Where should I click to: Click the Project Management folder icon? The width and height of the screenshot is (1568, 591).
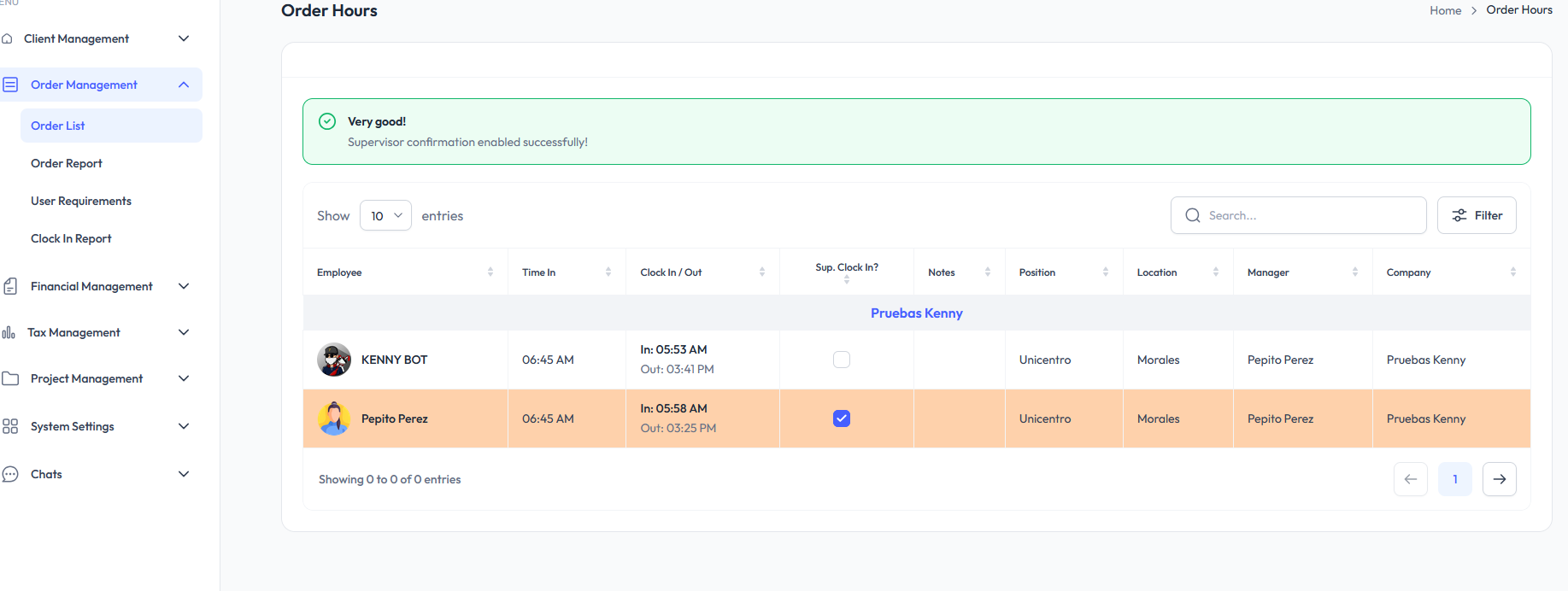tap(10, 378)
